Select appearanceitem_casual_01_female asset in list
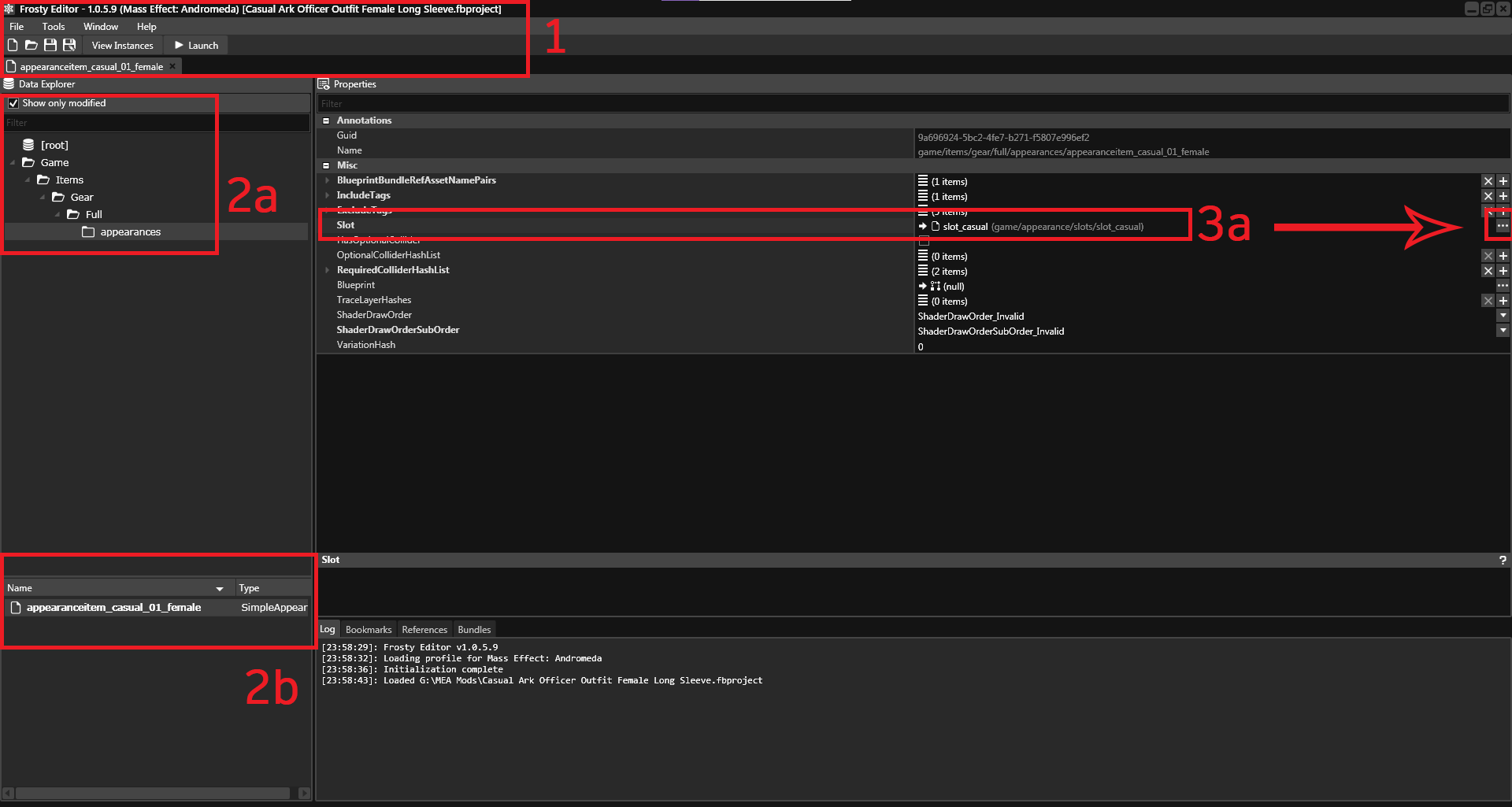The width and height of the screenshot is (1512, 807). coord(113,608)
